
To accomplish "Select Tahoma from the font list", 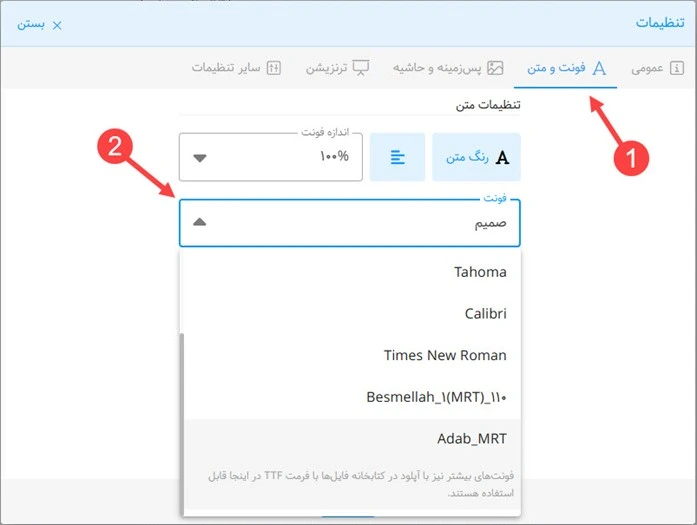I will [x=480, y=272].
